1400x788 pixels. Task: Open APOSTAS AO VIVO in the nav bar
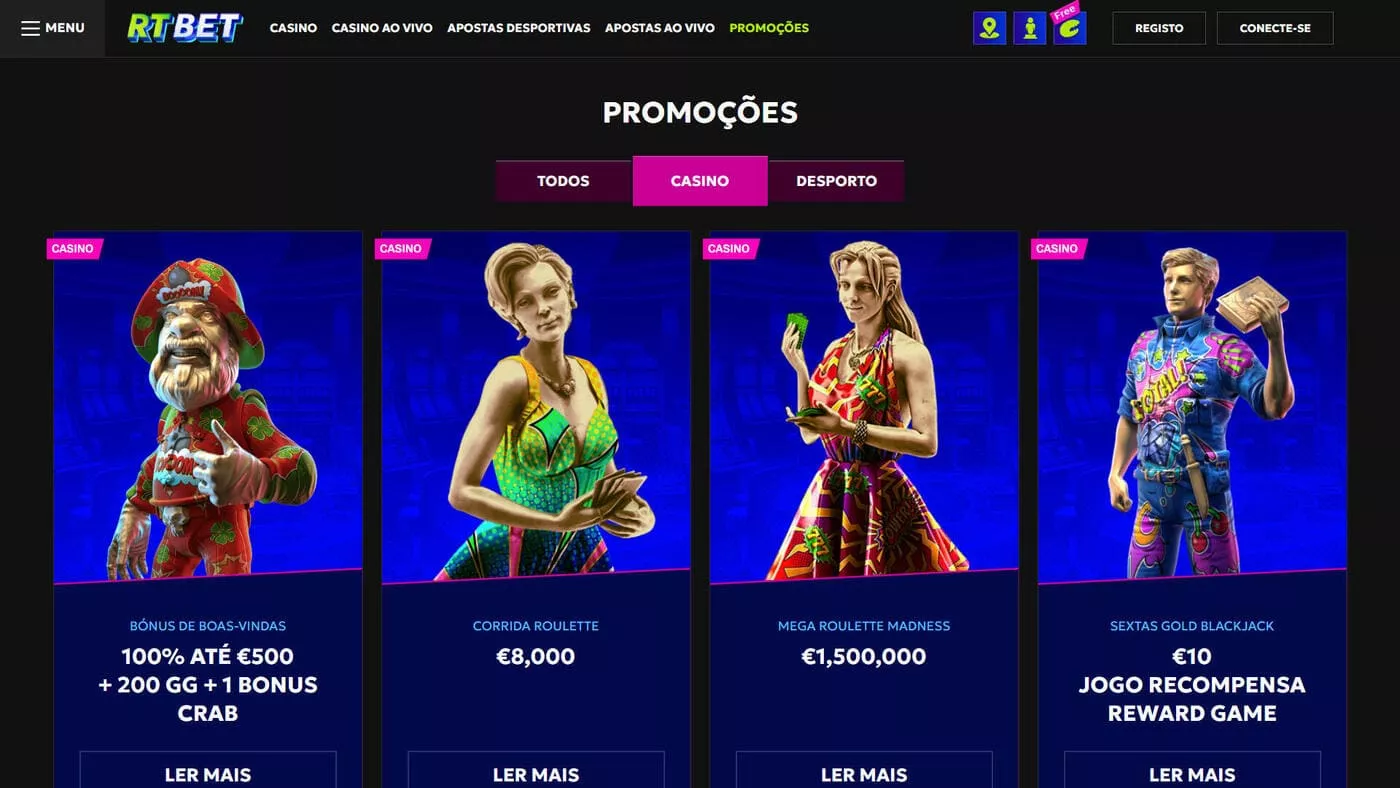coord(660,28)
